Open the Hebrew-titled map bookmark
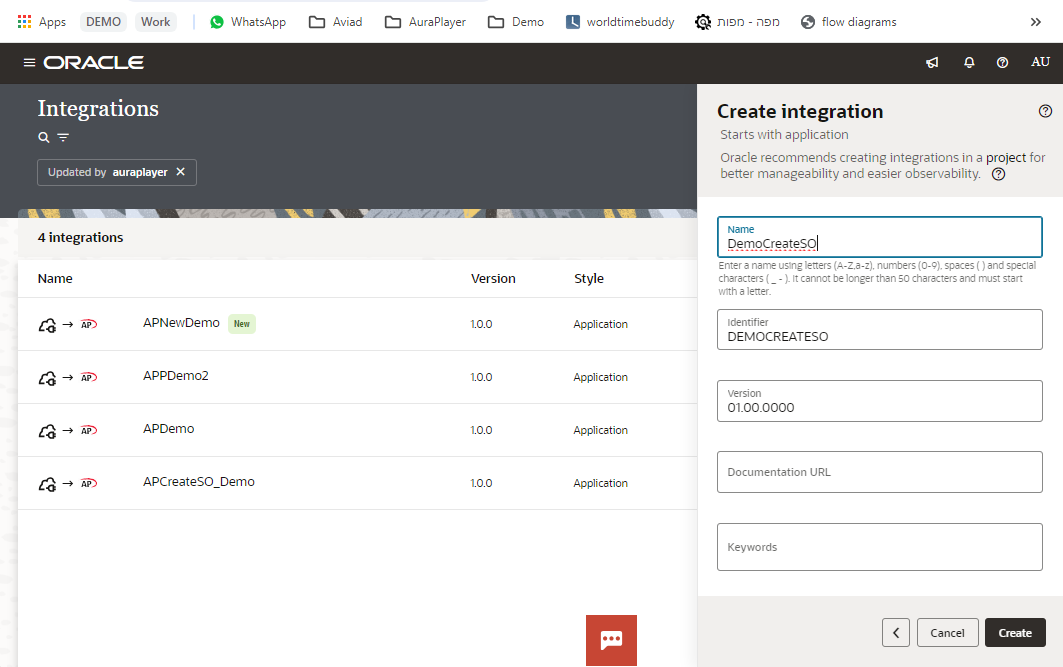1063x667 pixels. (x=737, y=22)
